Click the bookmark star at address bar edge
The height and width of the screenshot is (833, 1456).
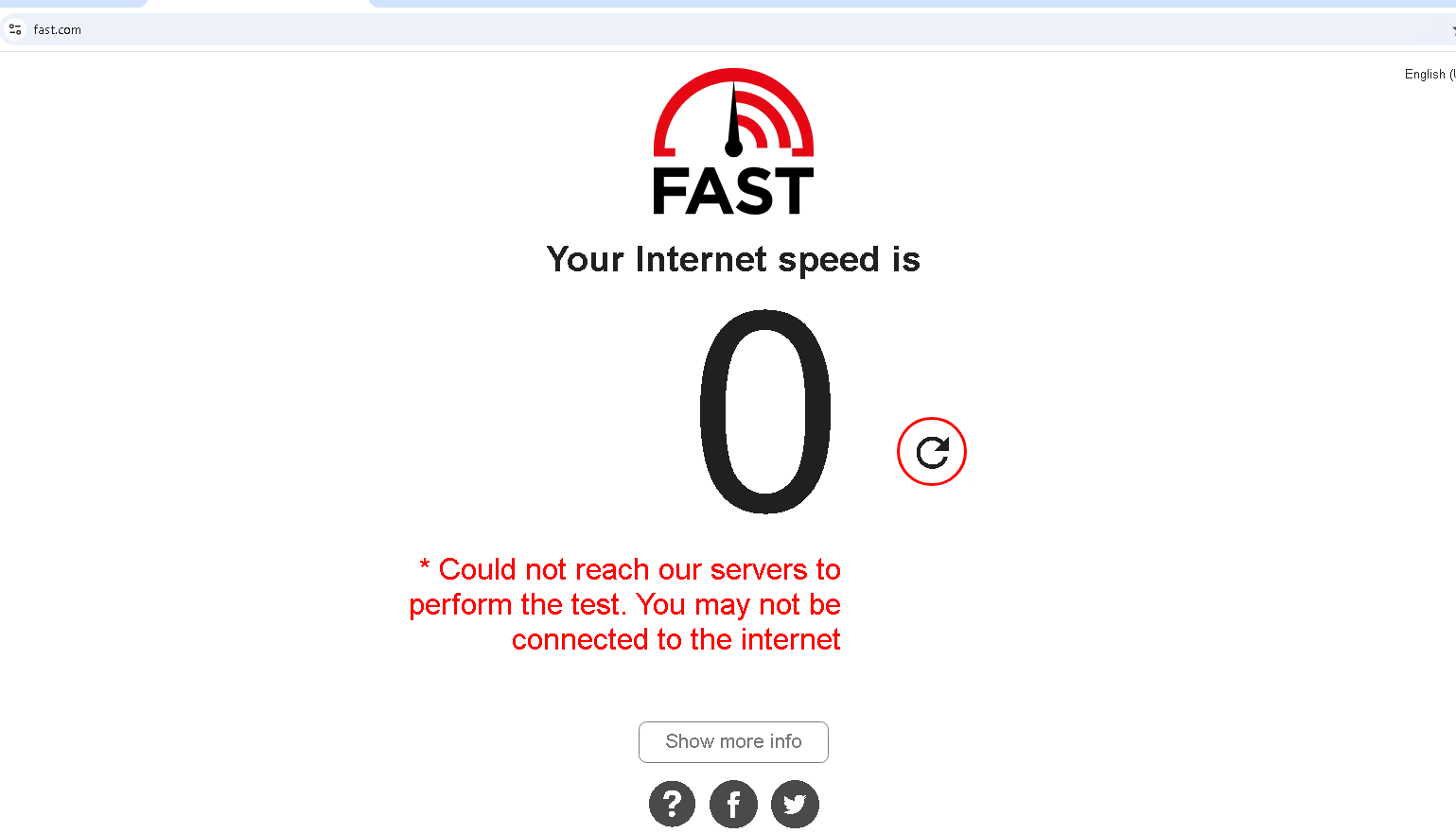1452,29
